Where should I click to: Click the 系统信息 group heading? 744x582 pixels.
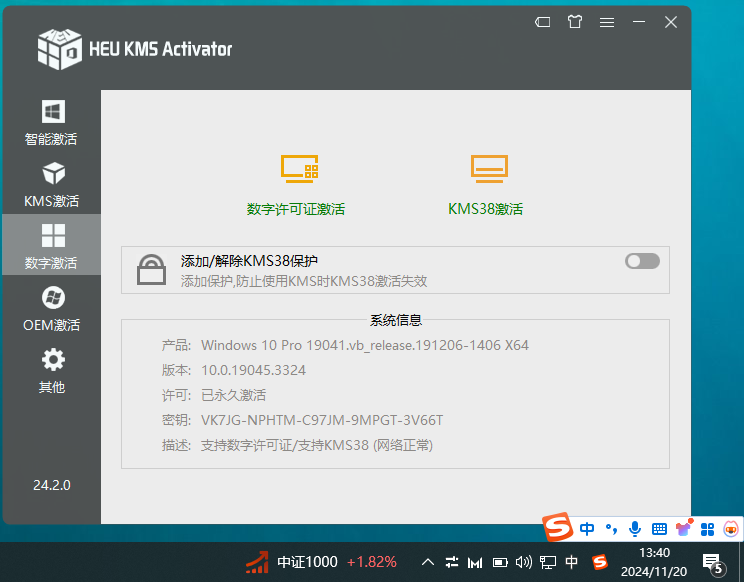(x=396, y=320)
